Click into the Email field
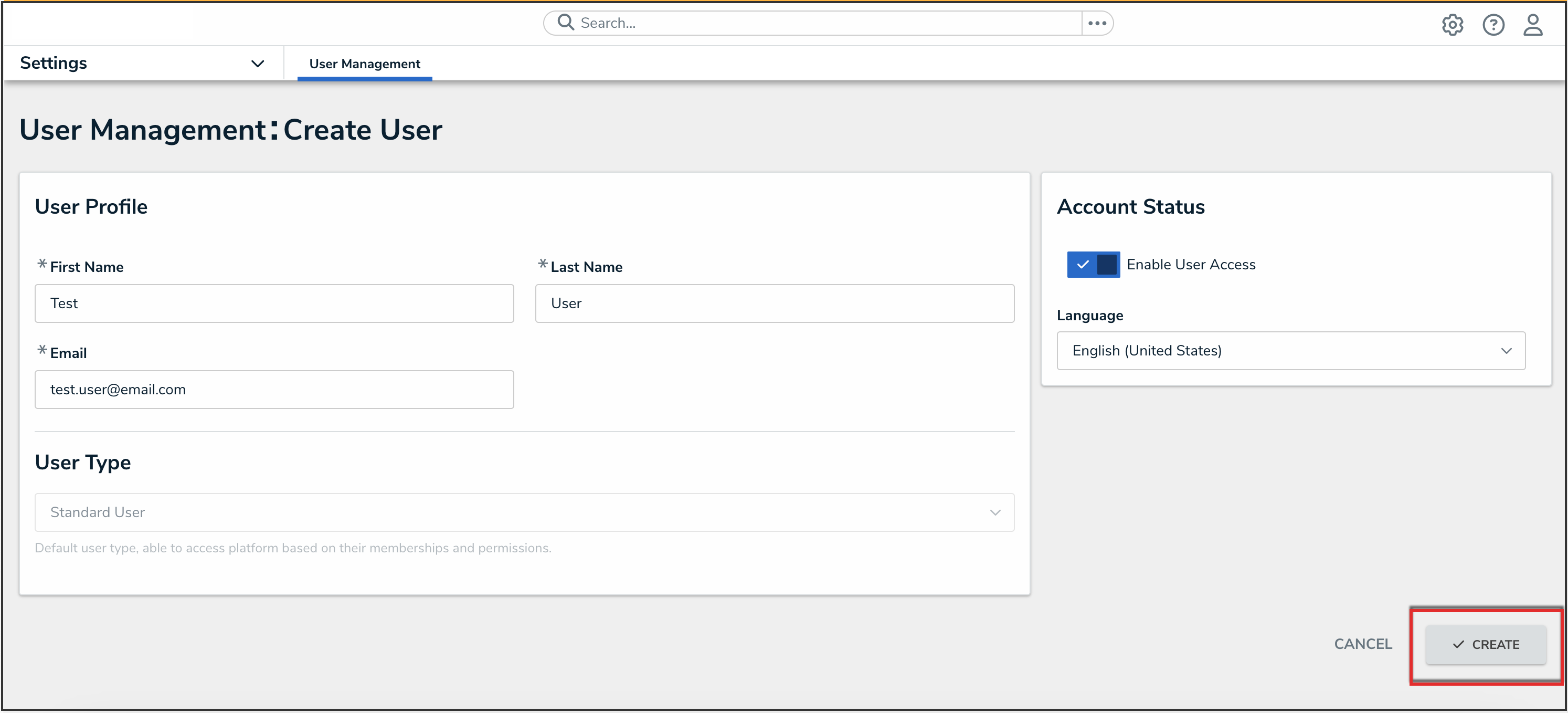Screen dimensions: 1568x713 click(274, 389)
